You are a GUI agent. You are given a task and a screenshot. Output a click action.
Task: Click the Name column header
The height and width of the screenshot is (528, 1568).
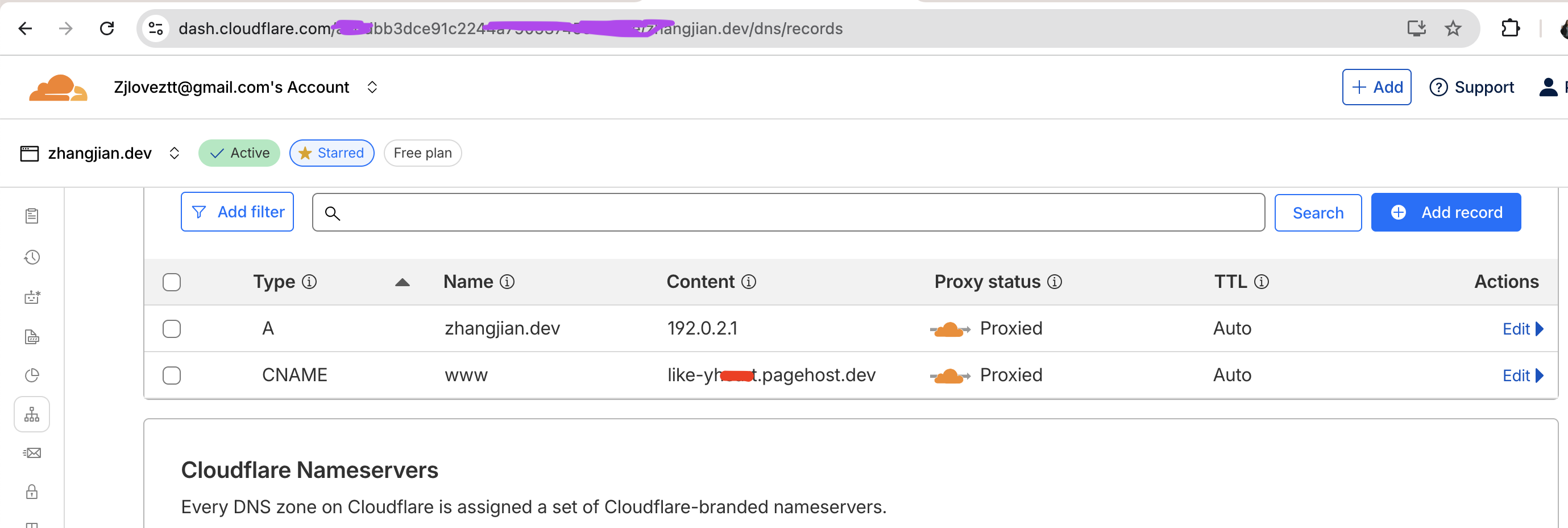468,282
